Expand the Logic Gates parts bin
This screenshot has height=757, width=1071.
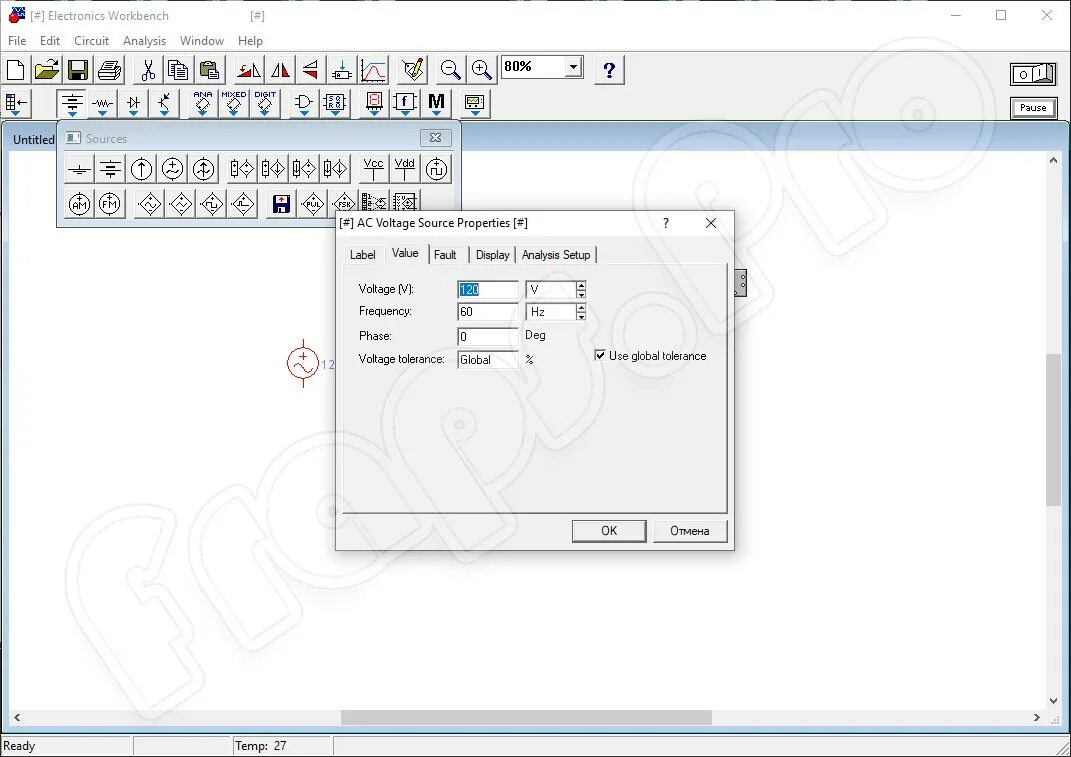(x=303, y=104)
